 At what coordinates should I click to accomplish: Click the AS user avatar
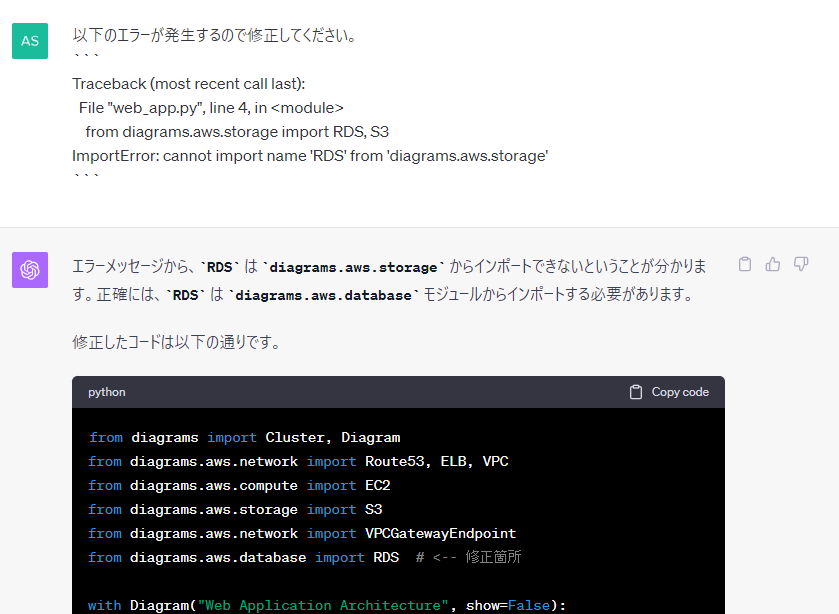click(29, 41)
